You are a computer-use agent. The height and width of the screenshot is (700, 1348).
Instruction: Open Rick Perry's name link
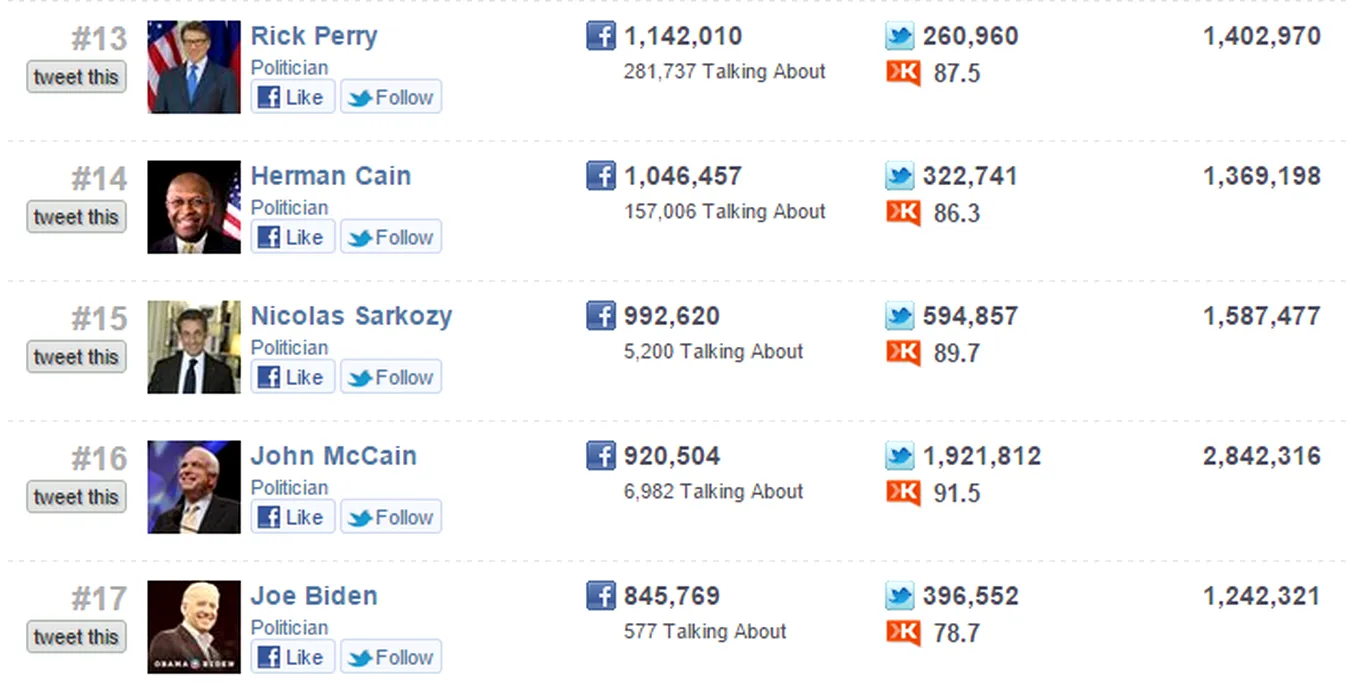314,36
